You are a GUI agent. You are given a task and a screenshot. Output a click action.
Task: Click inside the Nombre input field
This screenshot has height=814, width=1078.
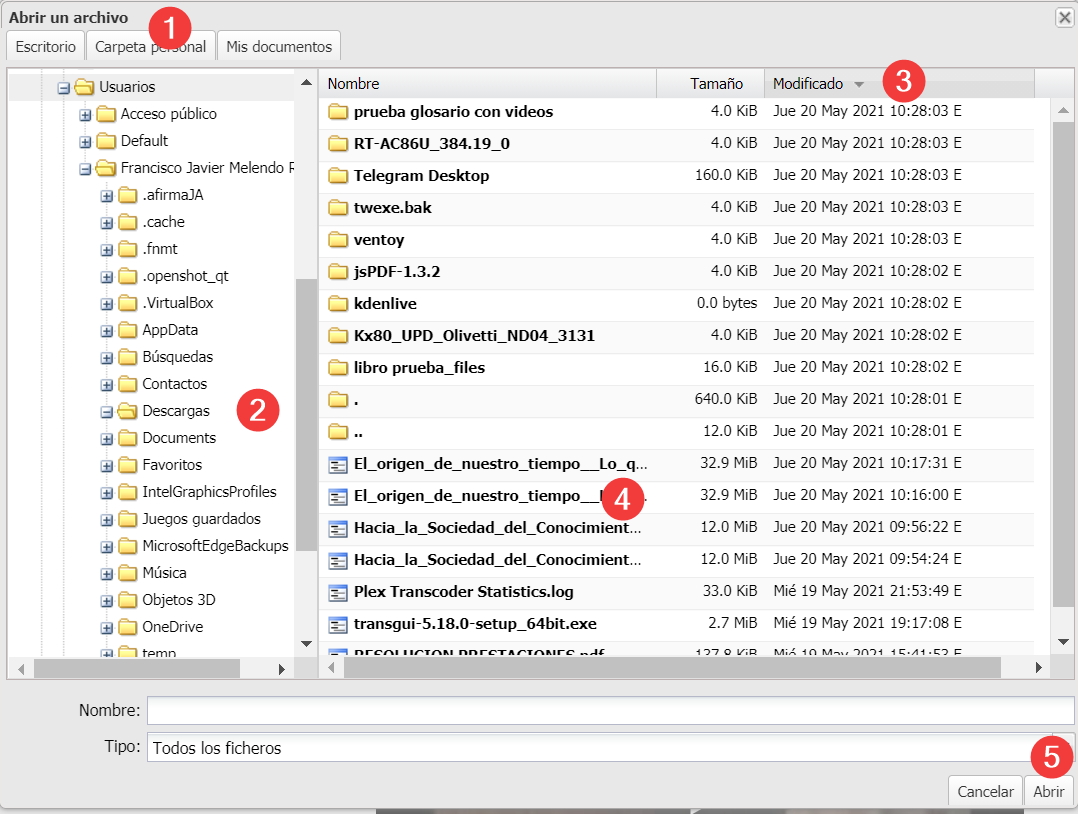[610, 710]
